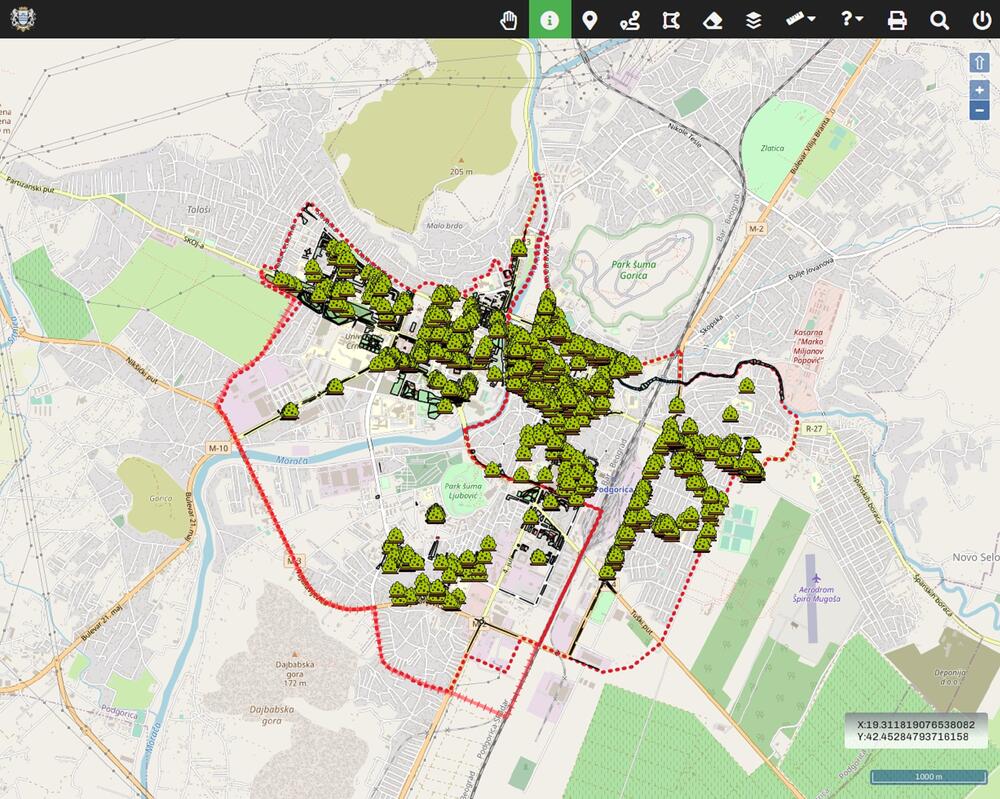Click the tree marker in Park šuma Ljubović
The height and width of the screenshot is (799, 1000).
[436, 514]
